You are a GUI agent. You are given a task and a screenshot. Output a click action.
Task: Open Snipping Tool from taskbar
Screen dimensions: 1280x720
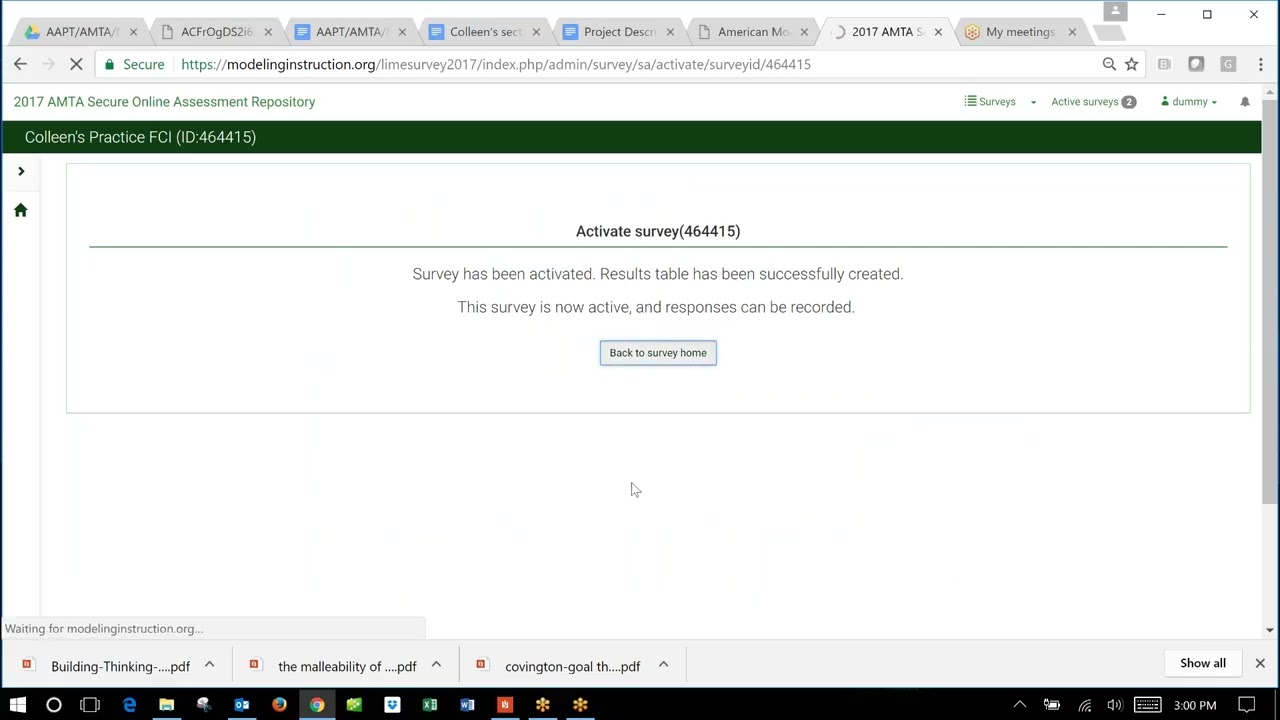tap(204, 705)
